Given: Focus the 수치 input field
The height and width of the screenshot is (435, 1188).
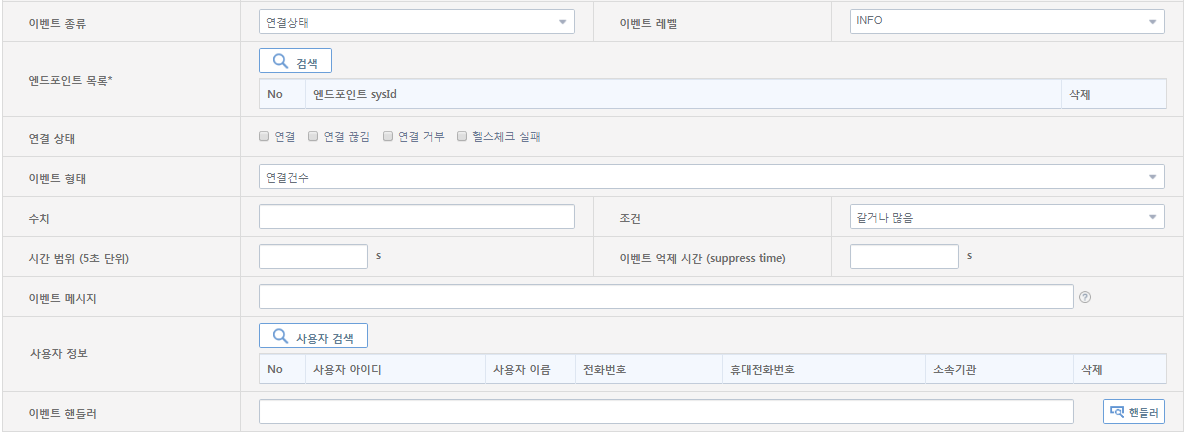Looking at the screenshot, I should 416,217.
